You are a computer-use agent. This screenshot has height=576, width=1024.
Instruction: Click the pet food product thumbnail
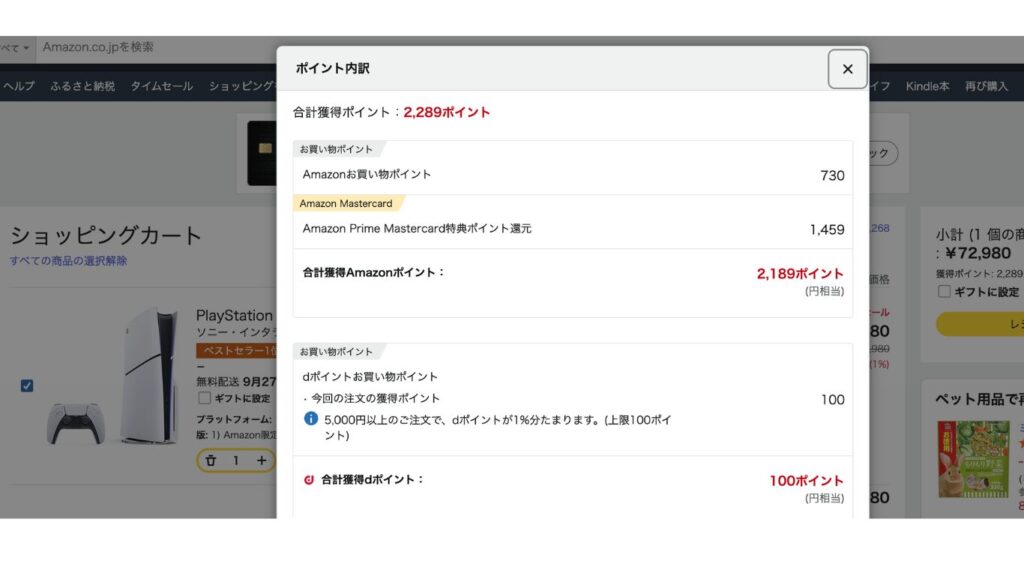(973, 459)
